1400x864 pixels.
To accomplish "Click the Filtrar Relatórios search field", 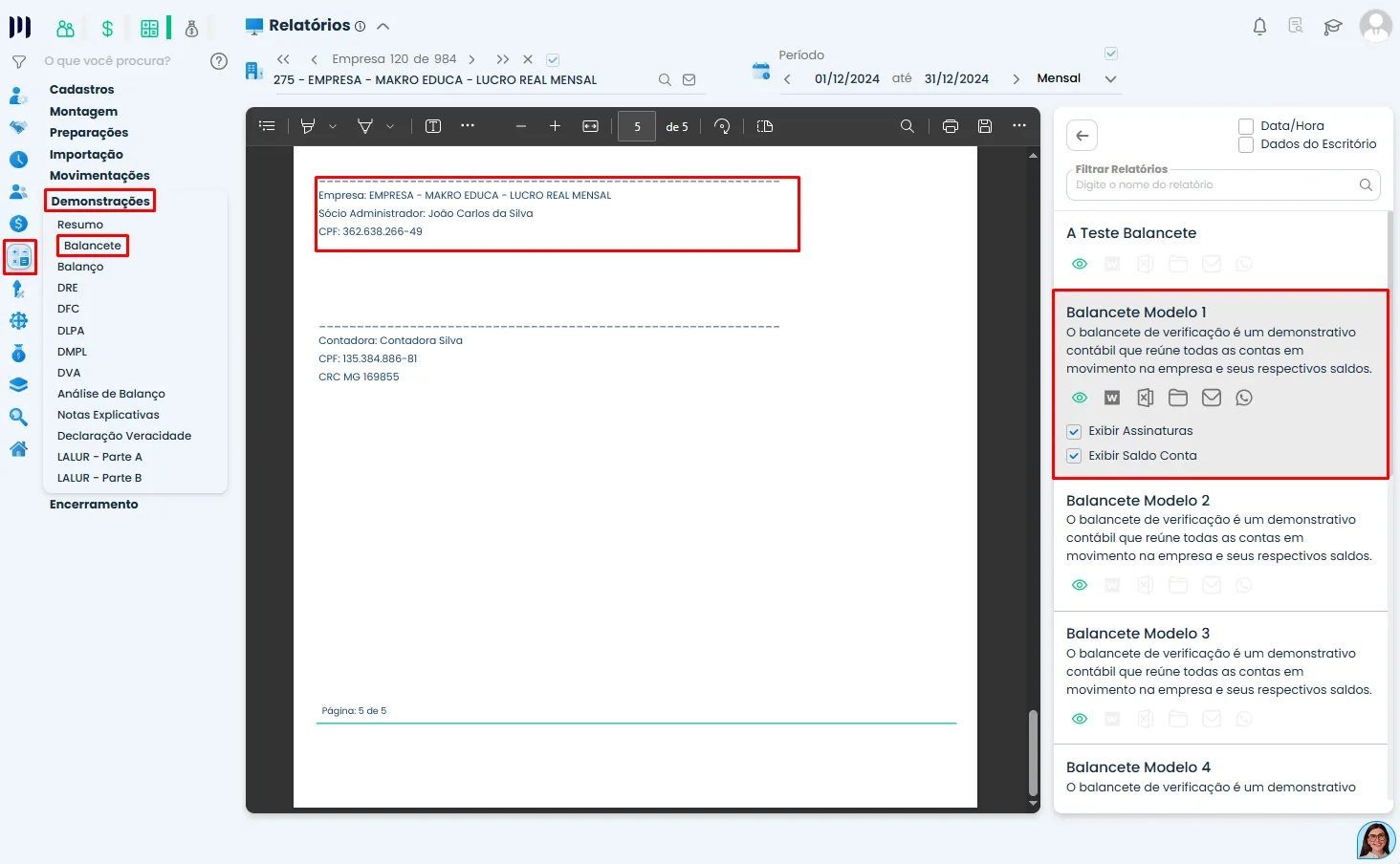I will [x=1223, y=184].
